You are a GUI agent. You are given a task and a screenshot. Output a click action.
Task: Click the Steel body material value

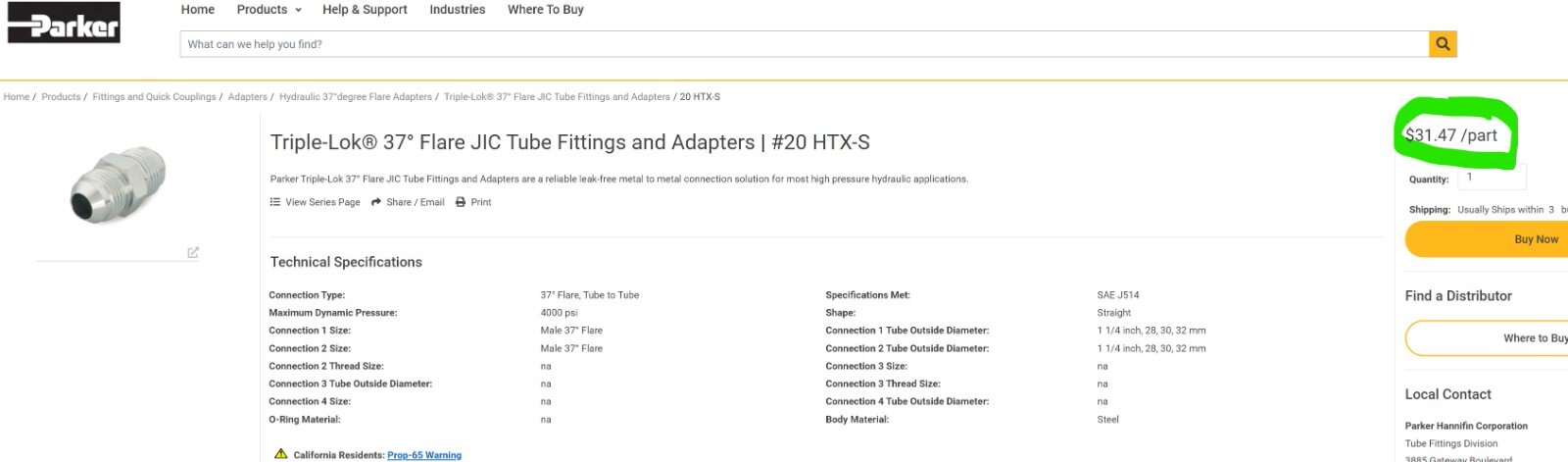[1108, 420]
